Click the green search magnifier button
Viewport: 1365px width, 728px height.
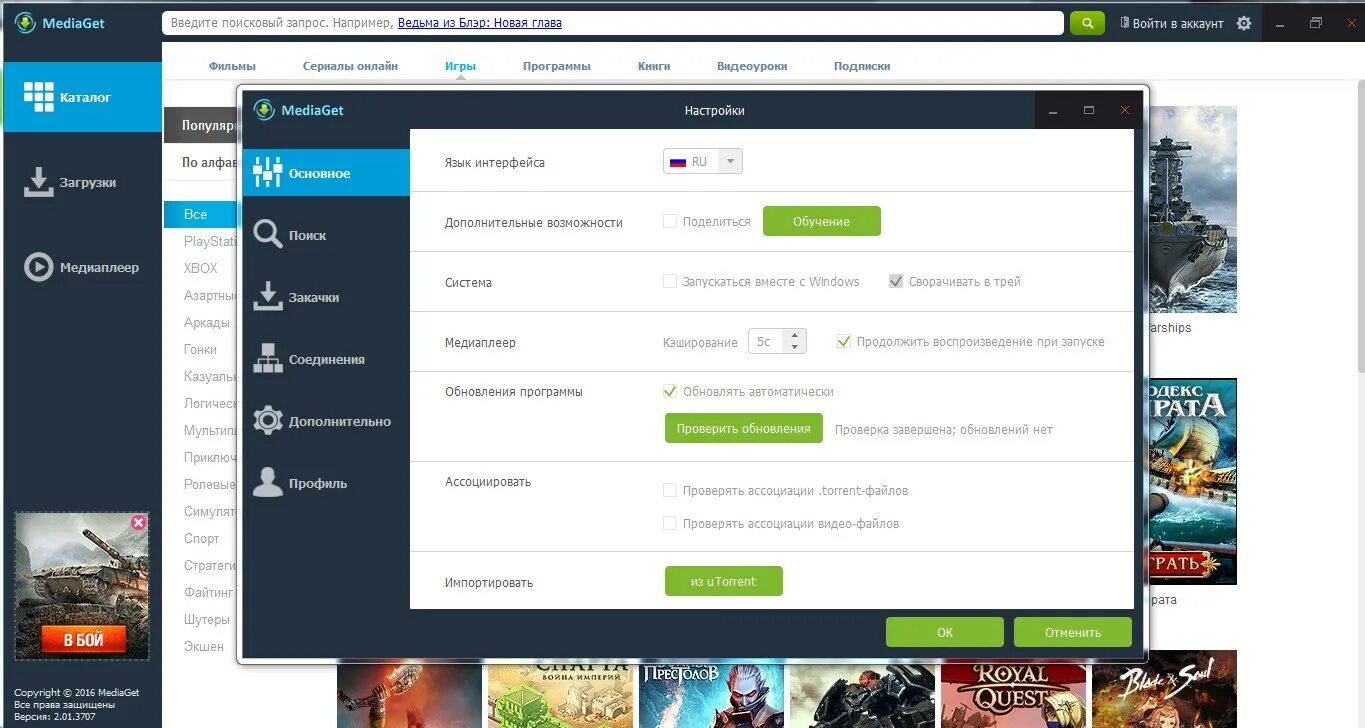[1087, 23]
